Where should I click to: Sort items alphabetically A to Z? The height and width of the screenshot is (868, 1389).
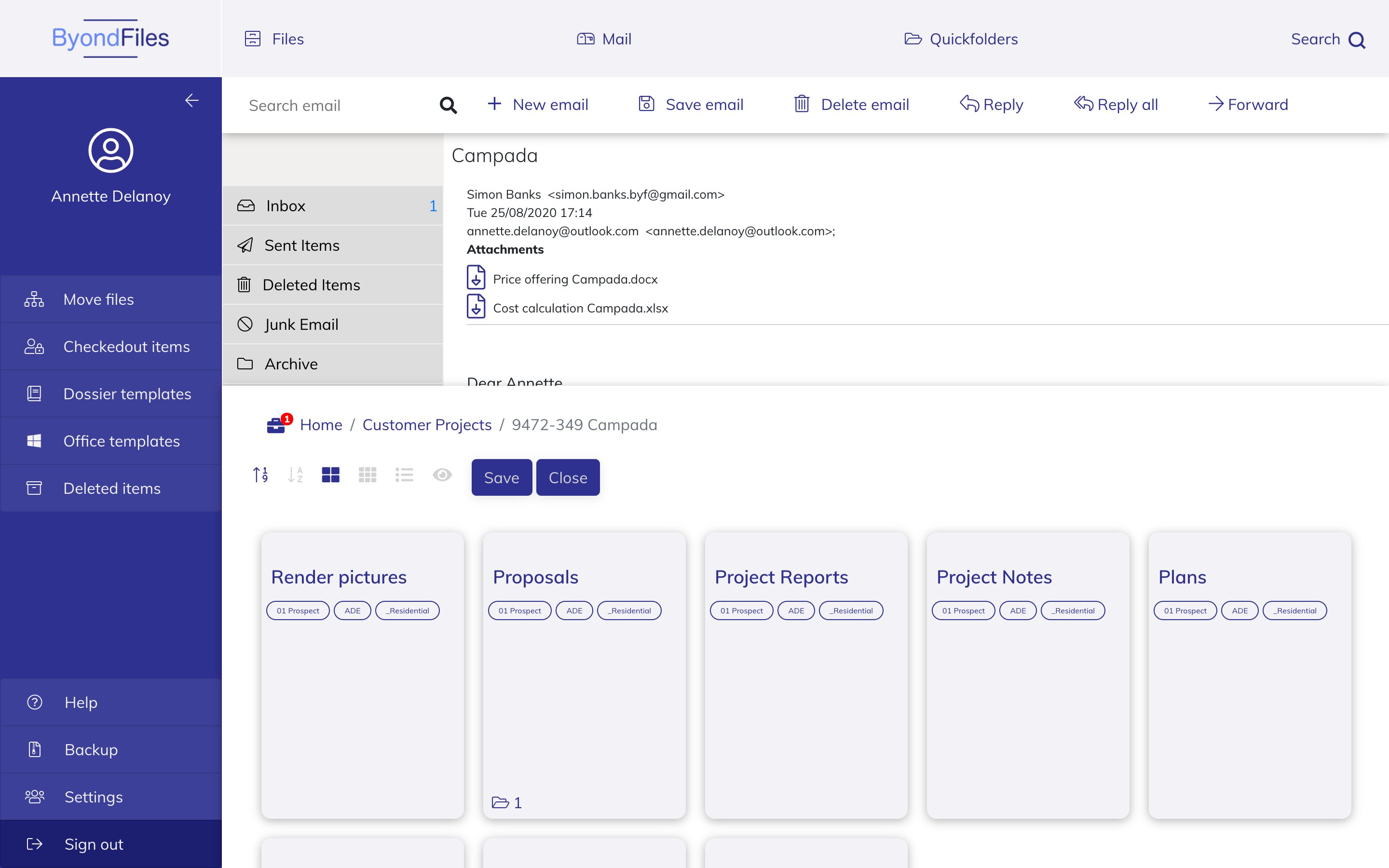(295, 475)
